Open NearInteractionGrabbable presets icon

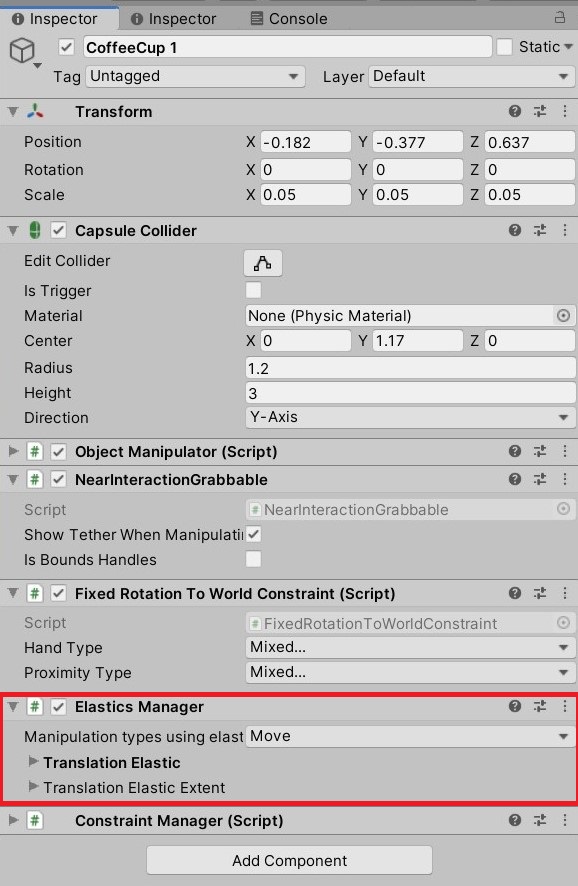click(x=540, y=479)
